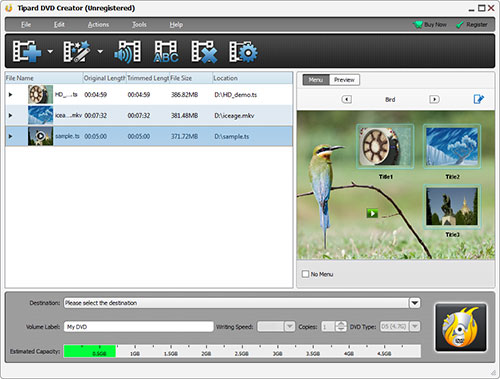
Task: Click the Estimated Capacity green bar
Action: (90, 351)
